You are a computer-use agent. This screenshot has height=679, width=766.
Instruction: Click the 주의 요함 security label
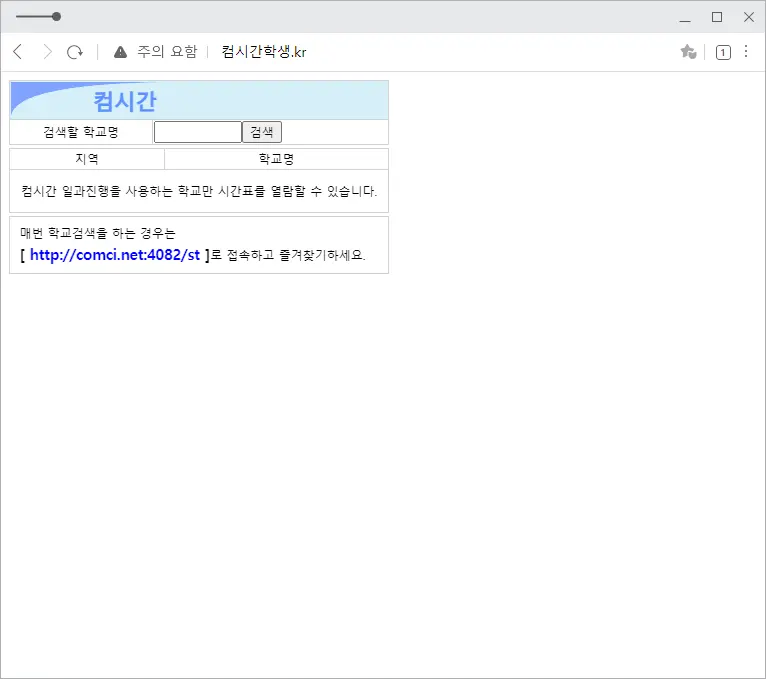tap(167, 52)
